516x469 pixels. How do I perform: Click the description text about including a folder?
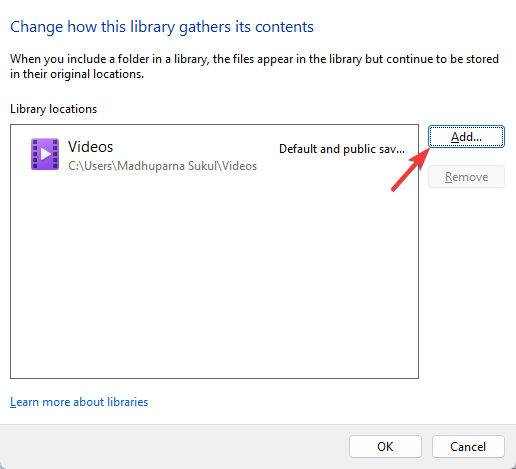(x=254, y=66)
